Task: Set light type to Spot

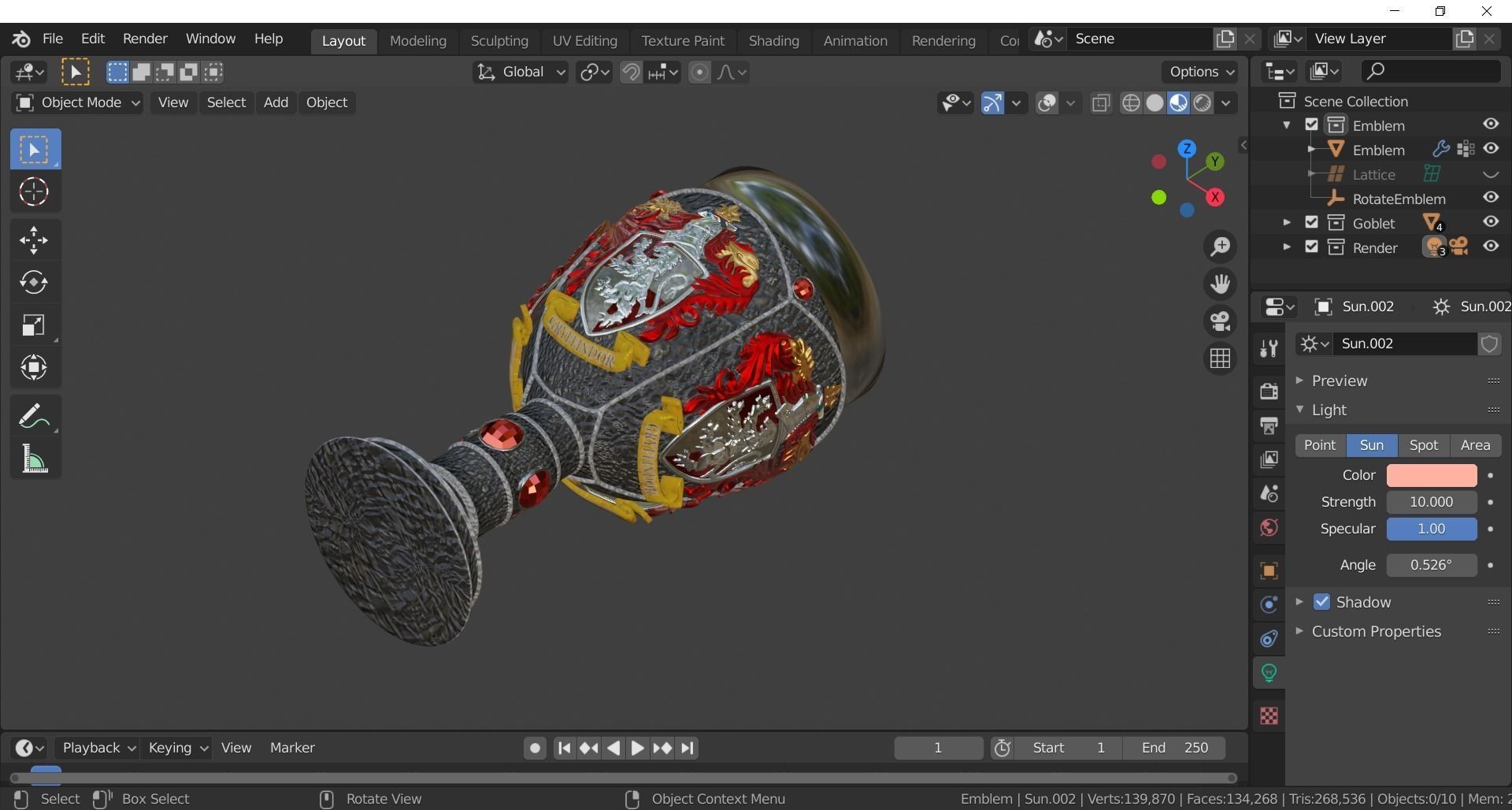Action: coord(1423,445)
